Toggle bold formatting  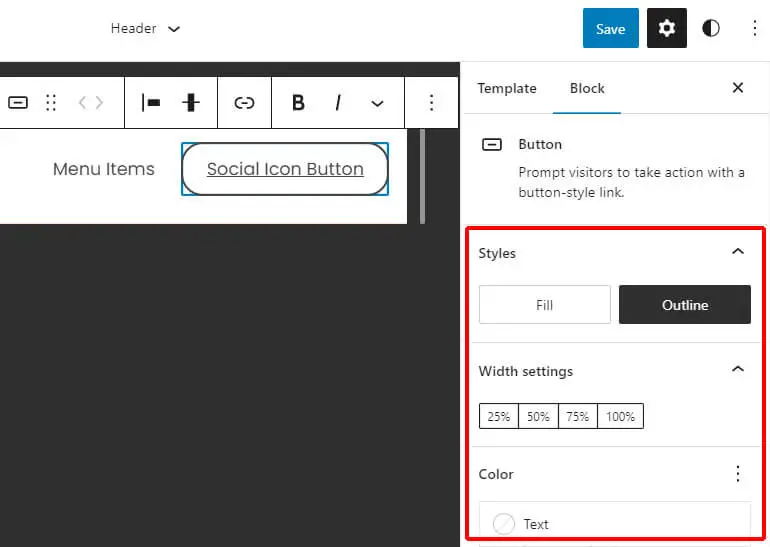298,103
